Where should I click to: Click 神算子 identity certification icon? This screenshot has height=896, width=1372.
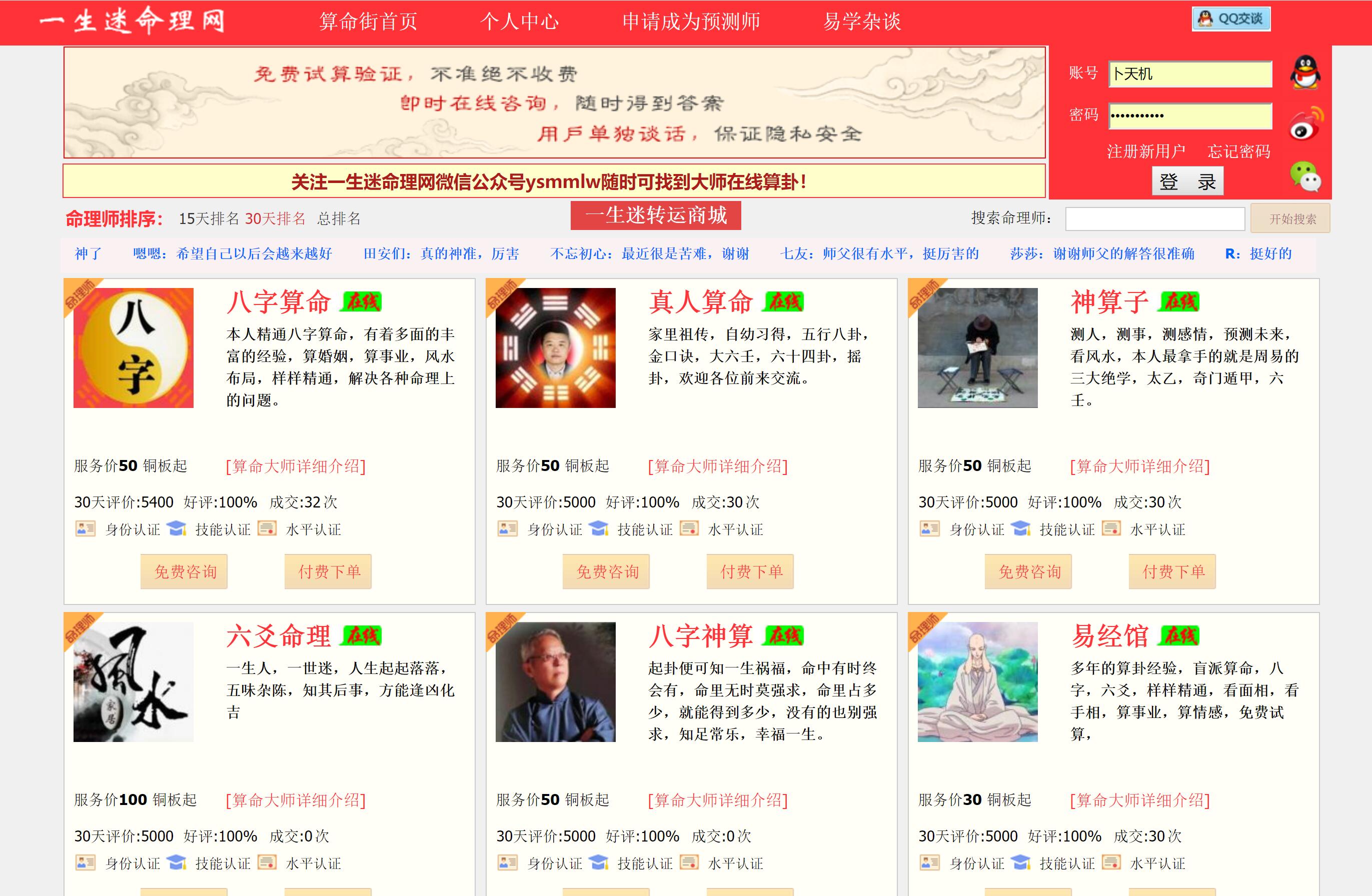coord(929,528)
